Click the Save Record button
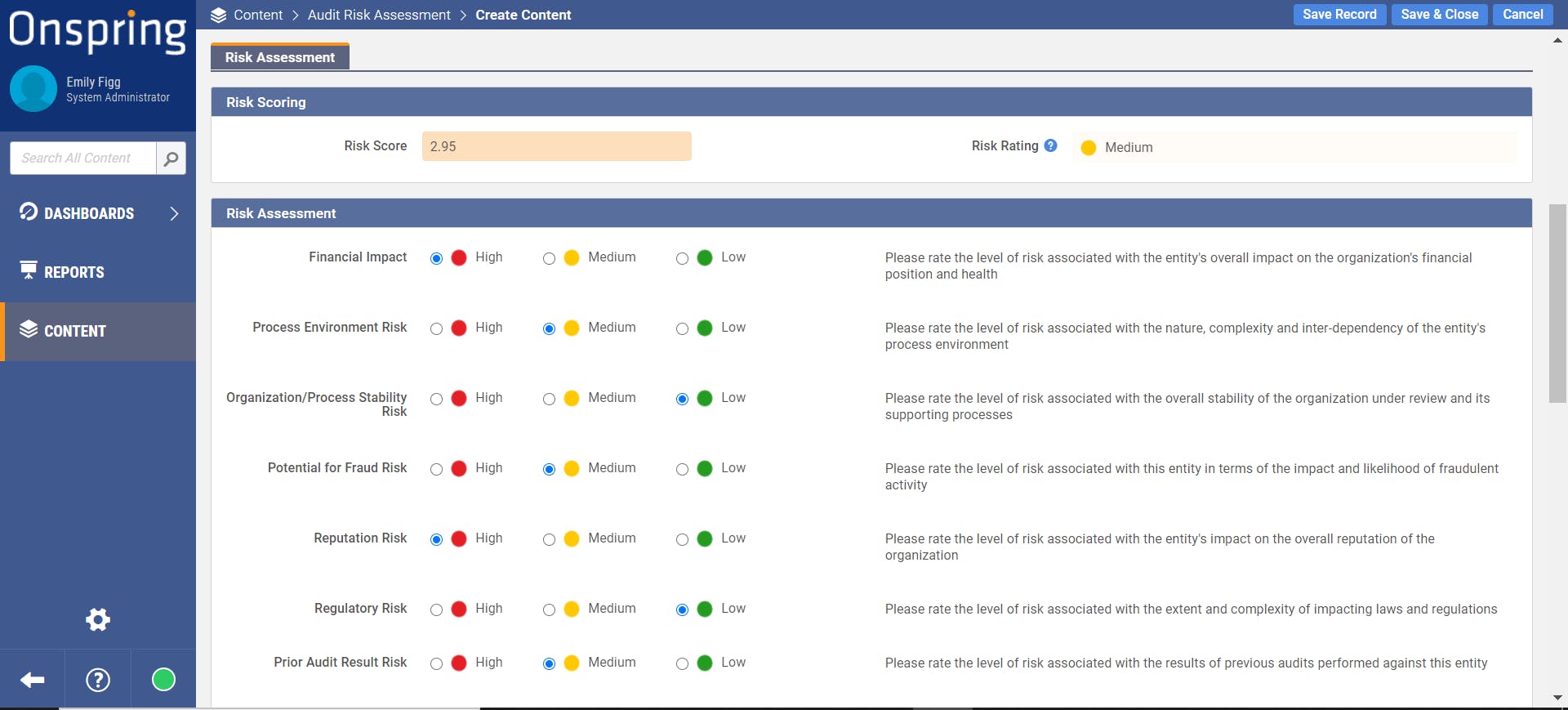 click(1339, 15)
